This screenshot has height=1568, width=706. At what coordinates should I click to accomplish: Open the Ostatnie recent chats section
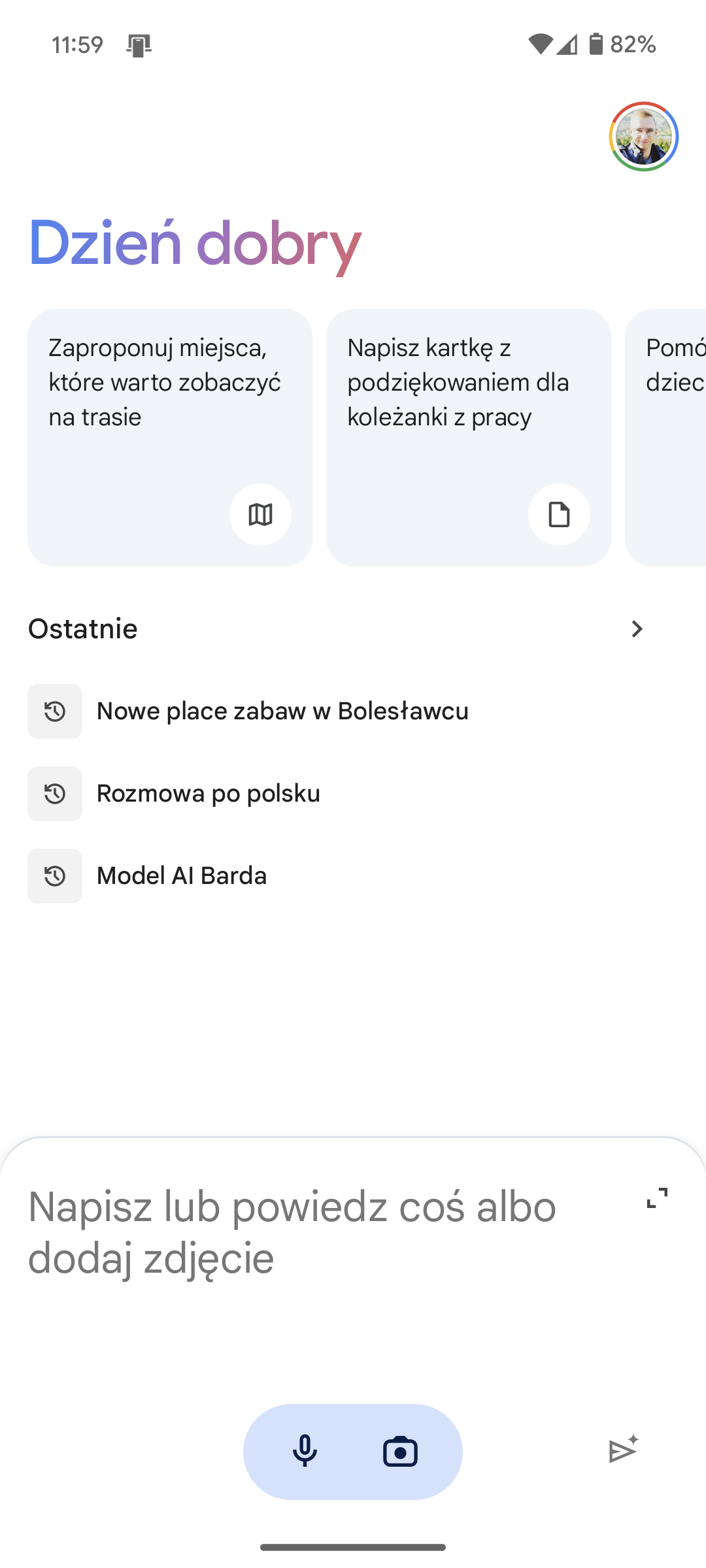[x=83, y=629]
